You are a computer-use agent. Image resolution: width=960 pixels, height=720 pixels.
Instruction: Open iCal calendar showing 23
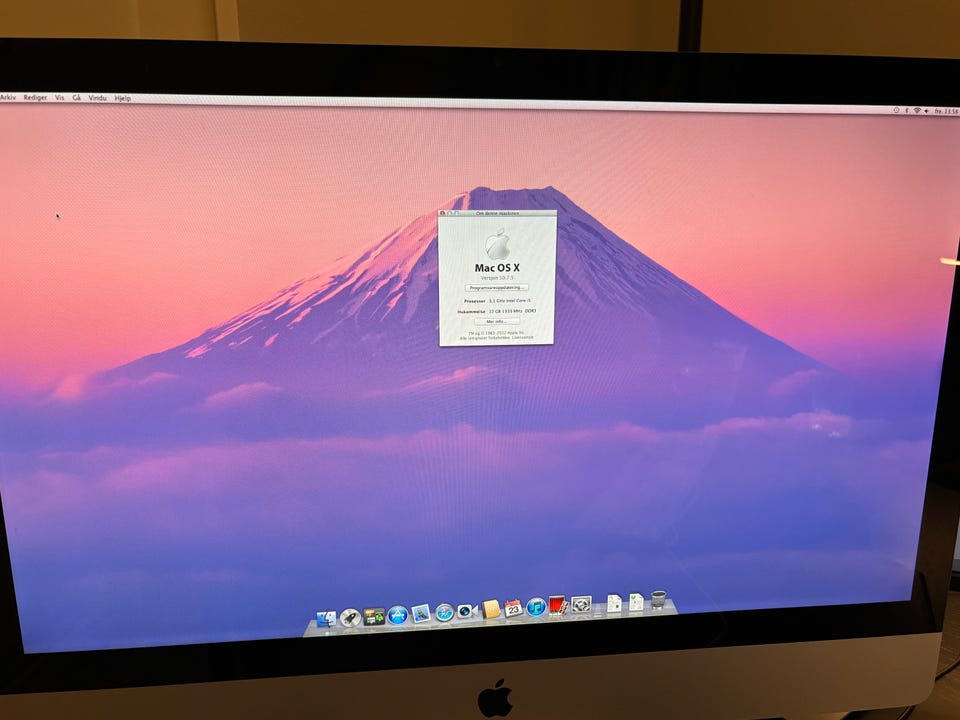[x=513, y=608]
